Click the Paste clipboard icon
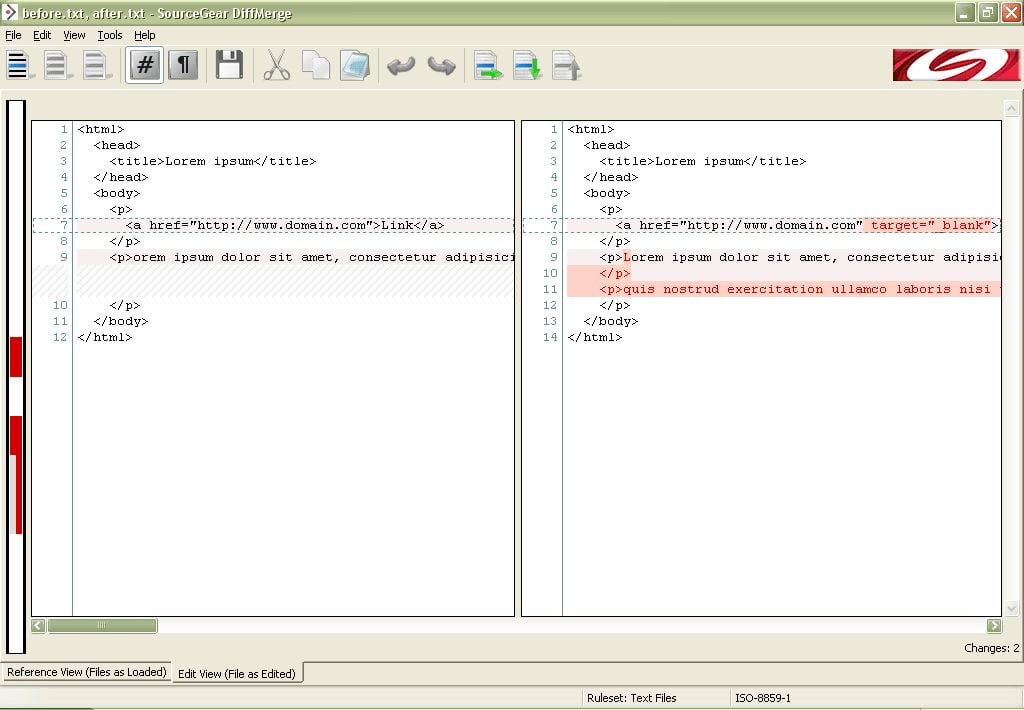Viewport: 1024px width, 710px height. pos(355,65)
